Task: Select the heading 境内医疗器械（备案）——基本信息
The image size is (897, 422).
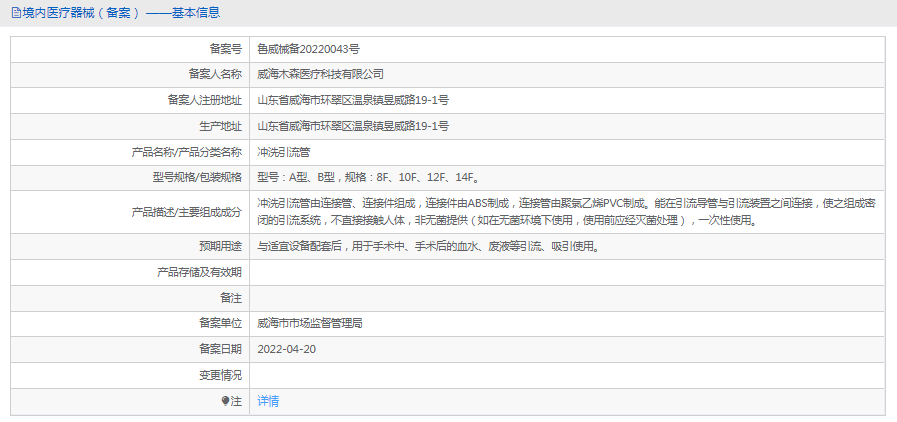Action: pos(121,13)
